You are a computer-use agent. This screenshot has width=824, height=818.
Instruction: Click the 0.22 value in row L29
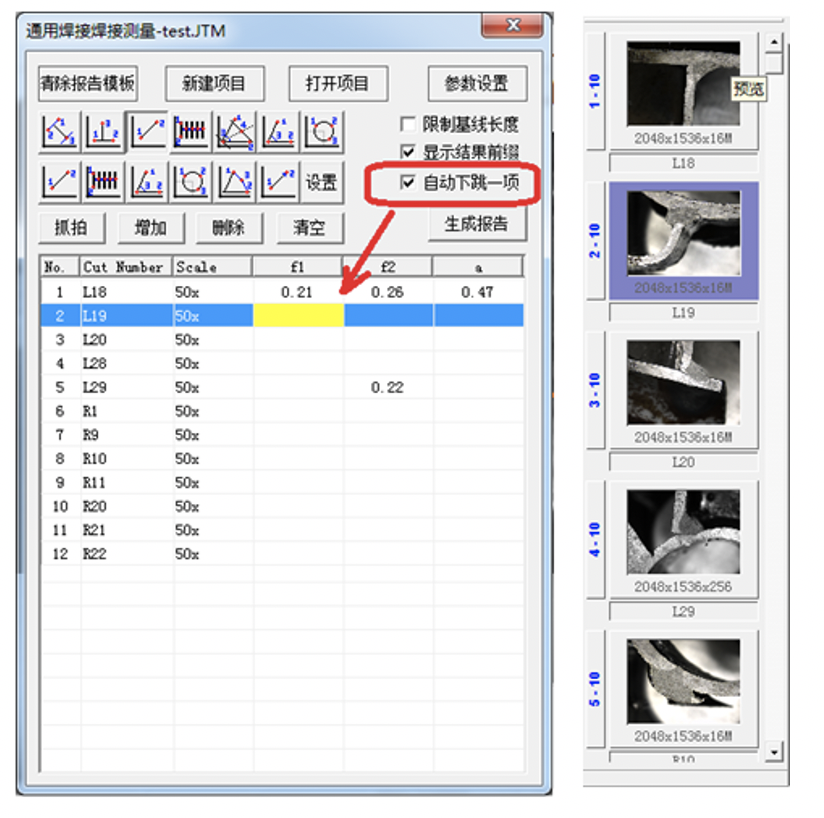tap(387, 388)
